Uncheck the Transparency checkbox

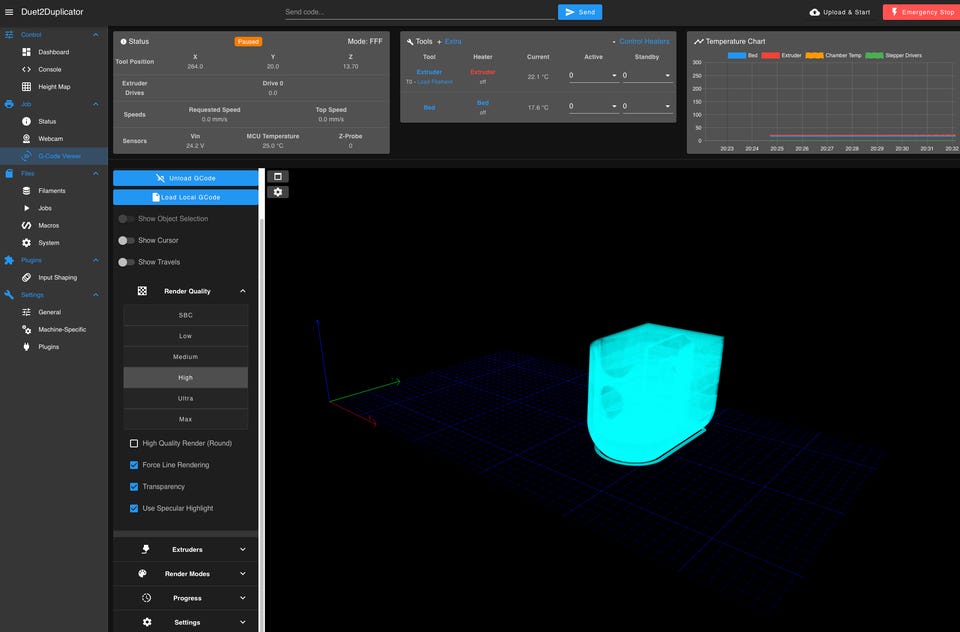(134, 487)
